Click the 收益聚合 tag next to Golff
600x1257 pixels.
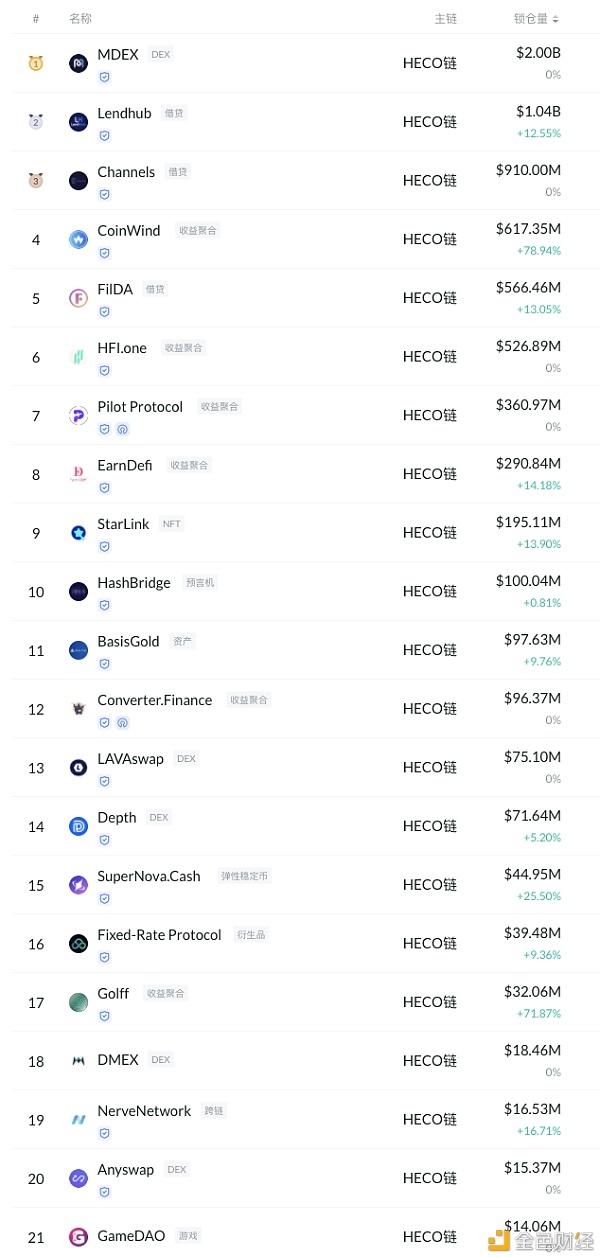point(165,994)
